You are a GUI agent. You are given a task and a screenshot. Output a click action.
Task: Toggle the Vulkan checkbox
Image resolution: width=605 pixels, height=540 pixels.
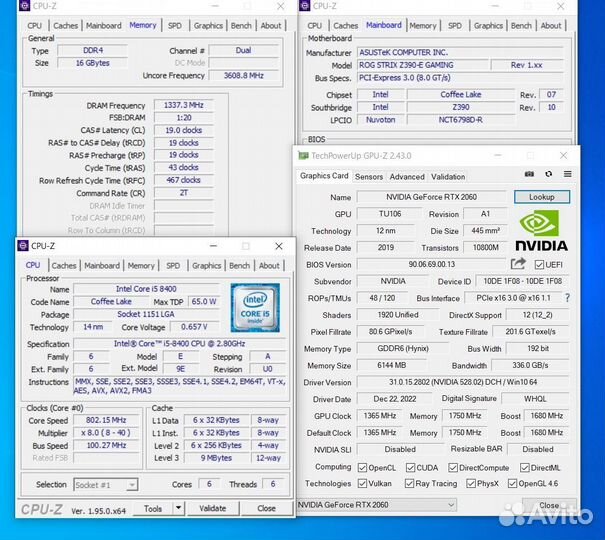pyautogui.click(x=362, y=483)
